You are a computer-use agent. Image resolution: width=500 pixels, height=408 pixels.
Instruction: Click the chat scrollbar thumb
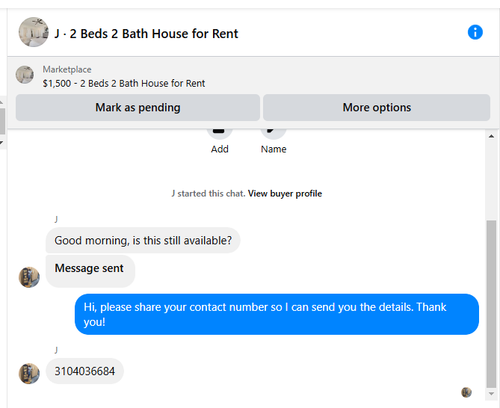tap(491, 304)
